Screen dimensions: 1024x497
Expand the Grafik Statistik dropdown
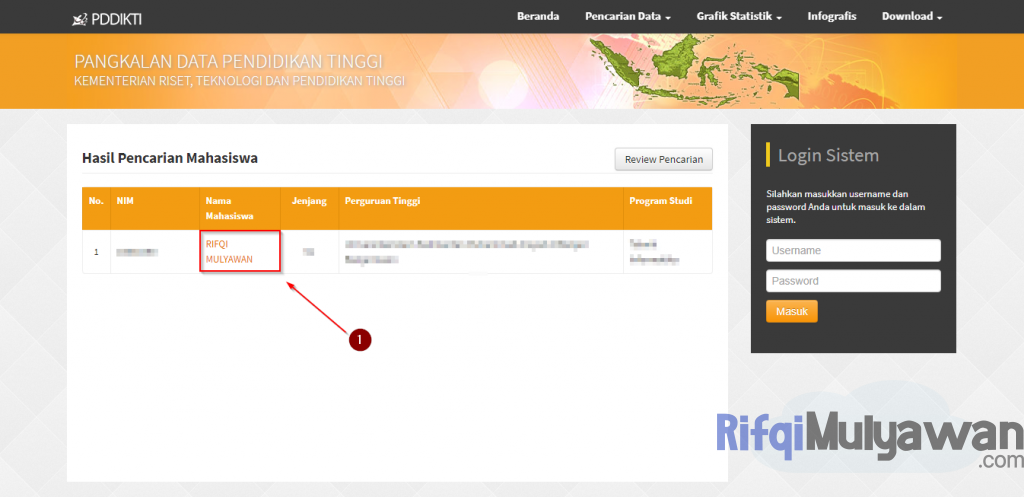click(739, 16)
